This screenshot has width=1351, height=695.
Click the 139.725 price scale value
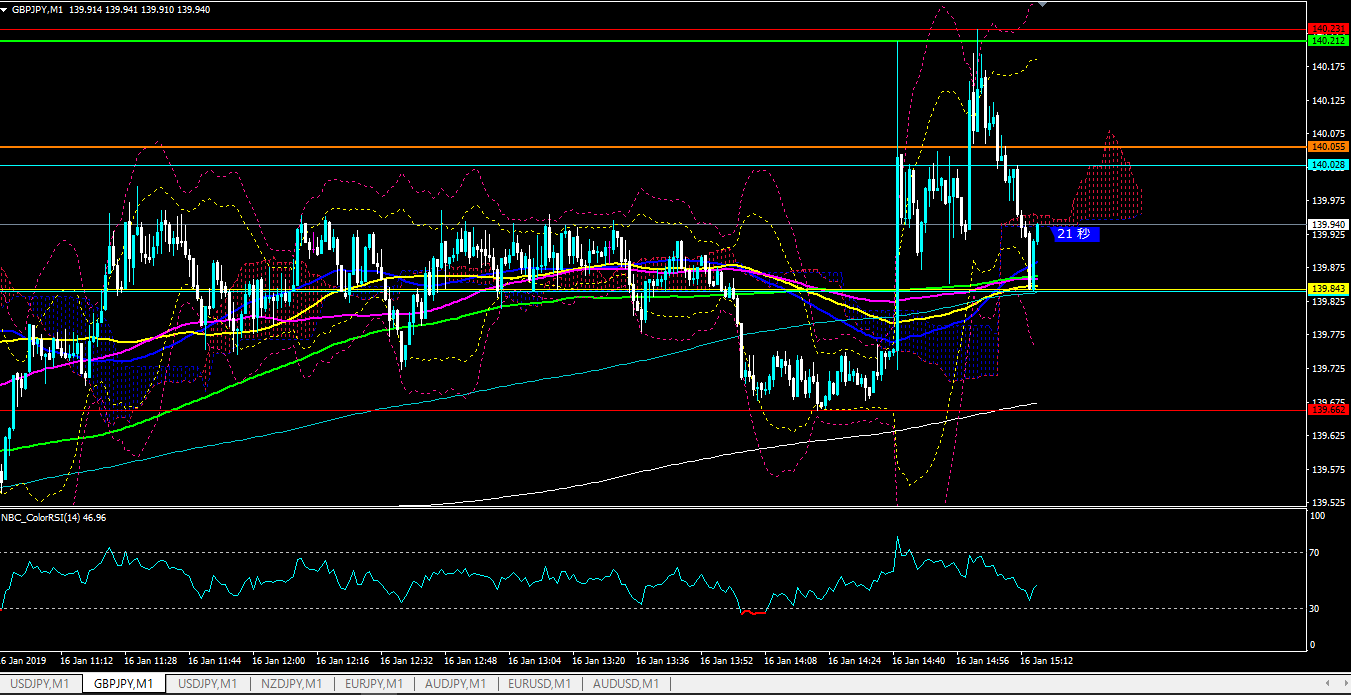[x=1328, y=369]
